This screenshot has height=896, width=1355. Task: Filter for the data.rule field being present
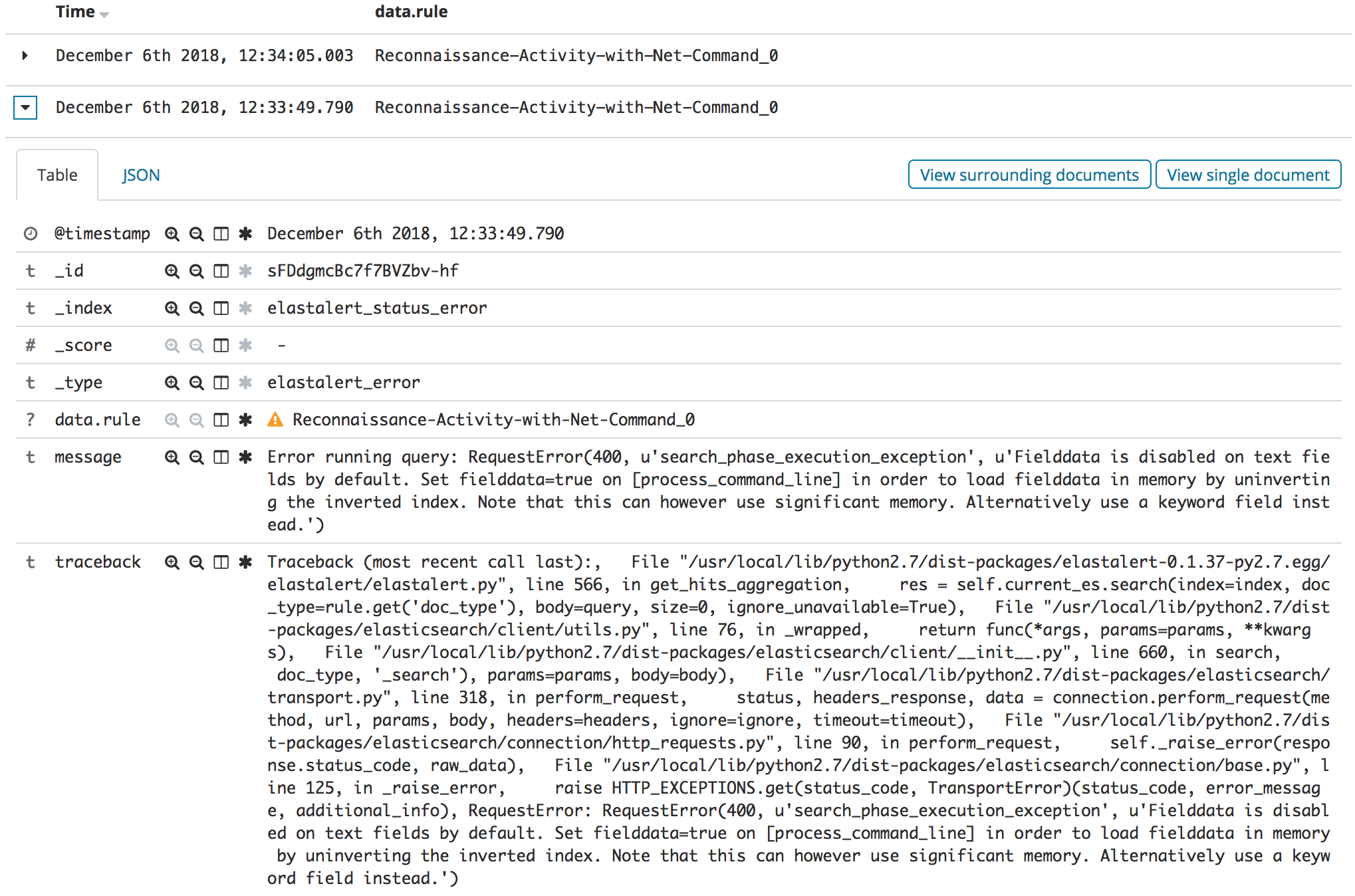[x=245, y=419]
